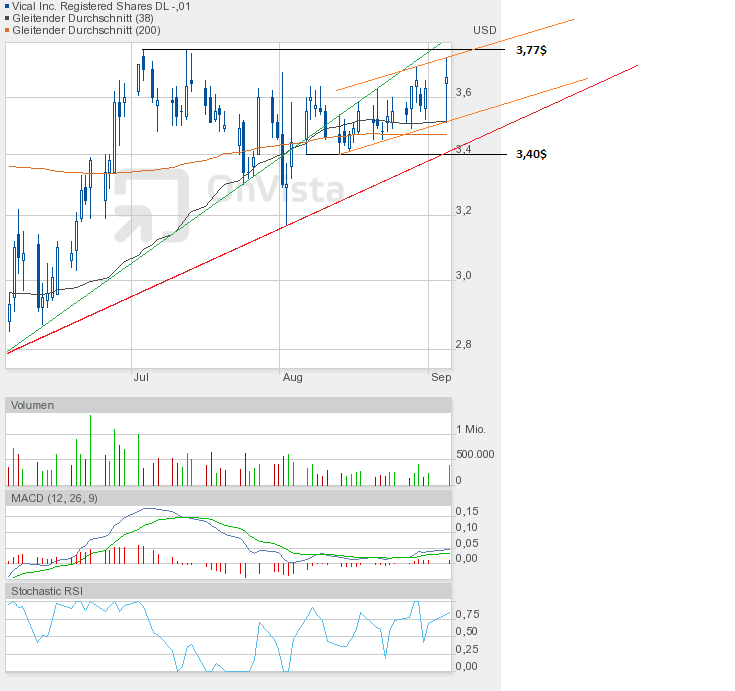This screenshot has width=735, height=691.
Task: Click the 3,40$ support price label
Action: [x=531, y=154]
